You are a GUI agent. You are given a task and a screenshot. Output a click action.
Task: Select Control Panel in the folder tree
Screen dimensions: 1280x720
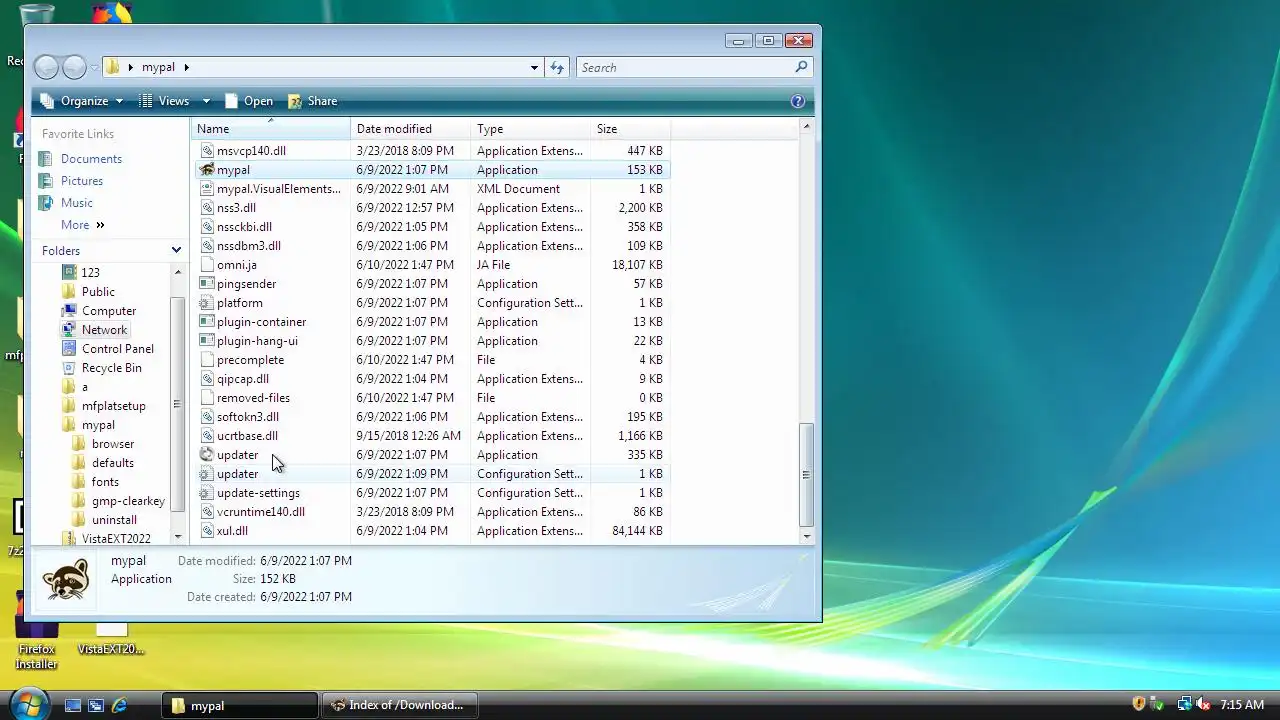pos(117,349)
